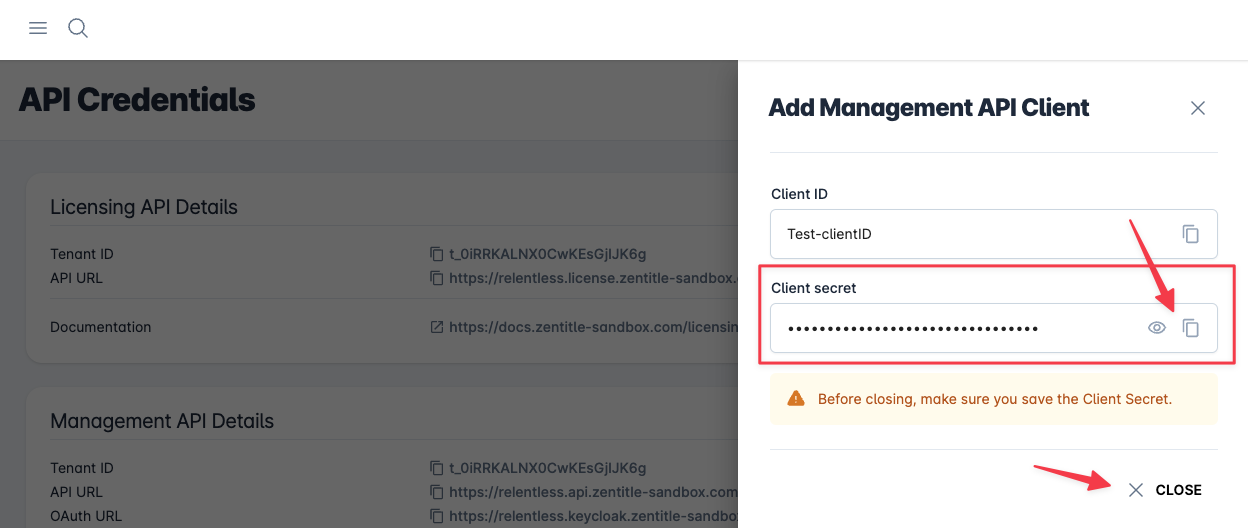Open the hamburger navigation menu
The image size is (1248, 528).
tap(38, 28)
